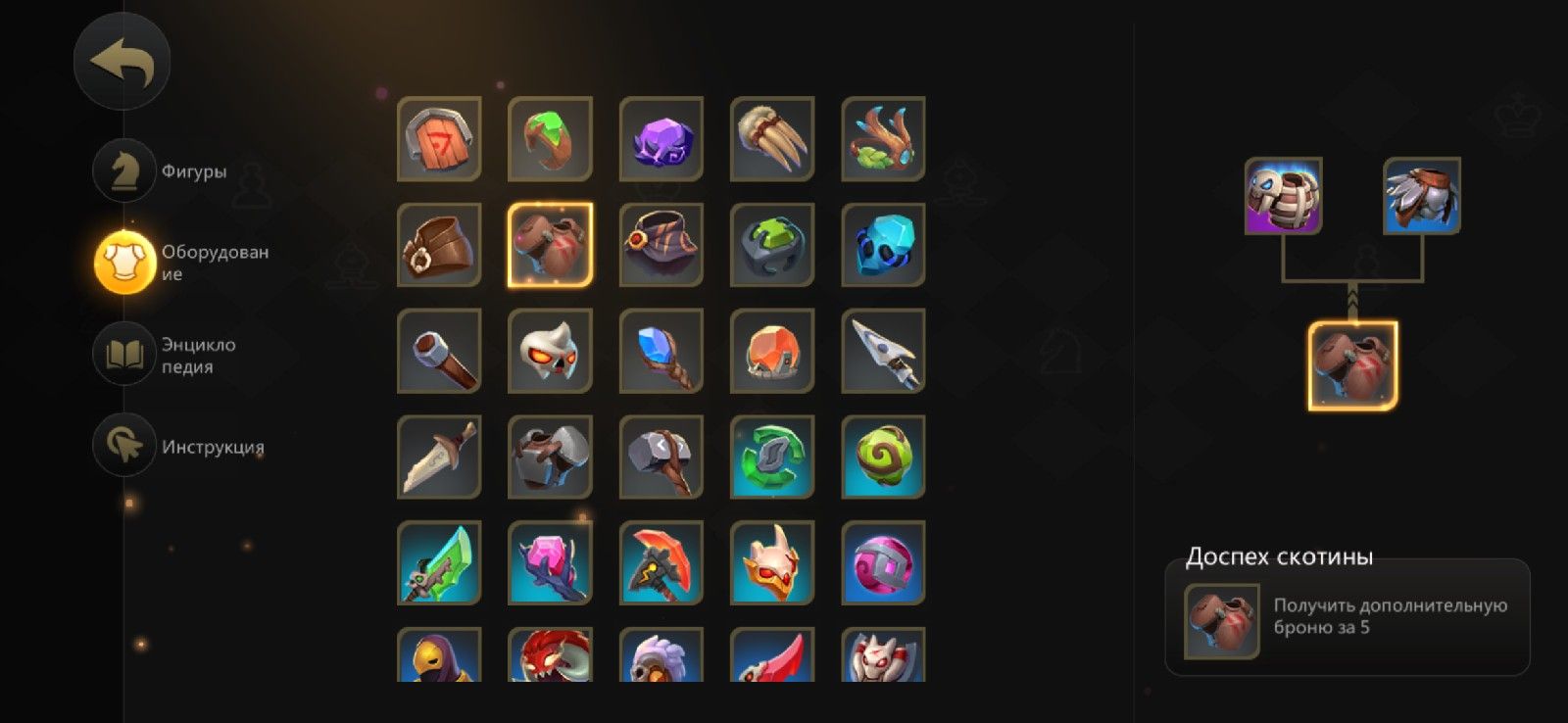This screenshot has height=723, width=1568.
Task: Select the red umbrella axe item
Action: click(661, 562)
